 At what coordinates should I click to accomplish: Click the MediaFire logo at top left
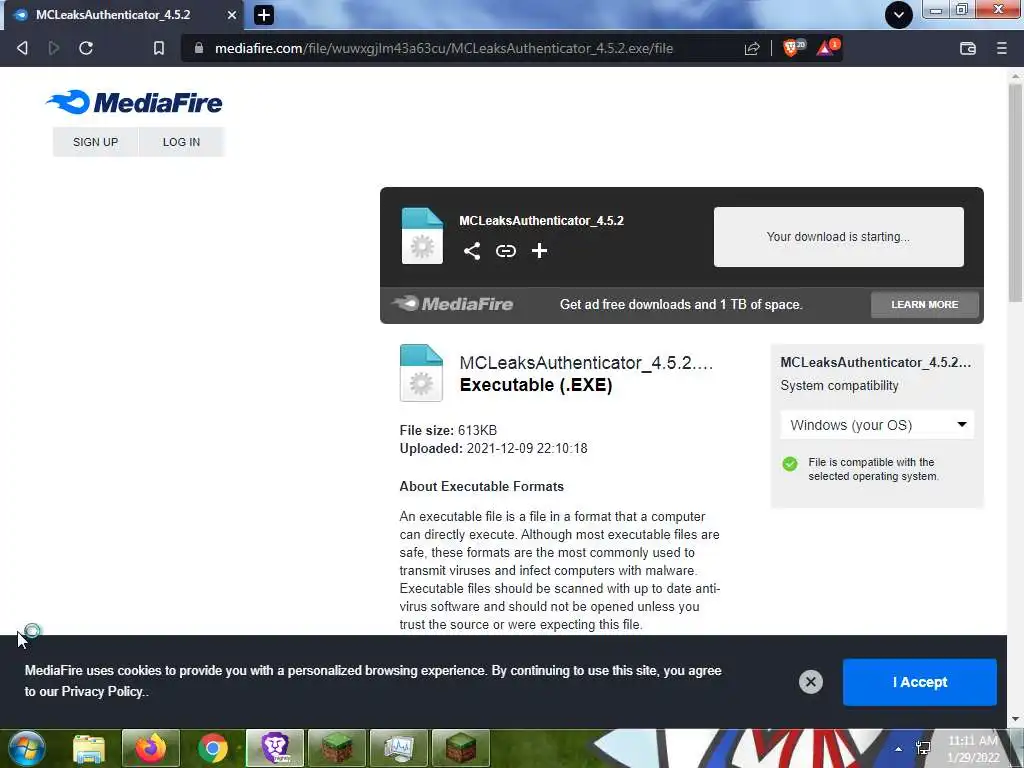point(134,102)
